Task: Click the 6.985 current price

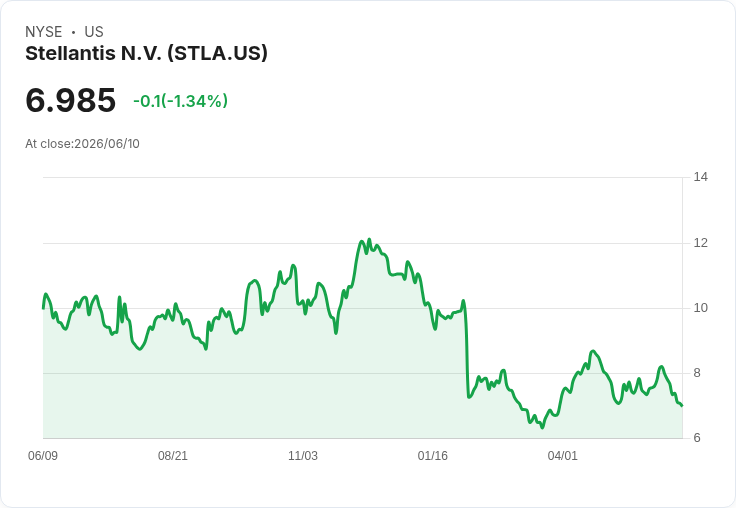Action: tap(70, 100)
